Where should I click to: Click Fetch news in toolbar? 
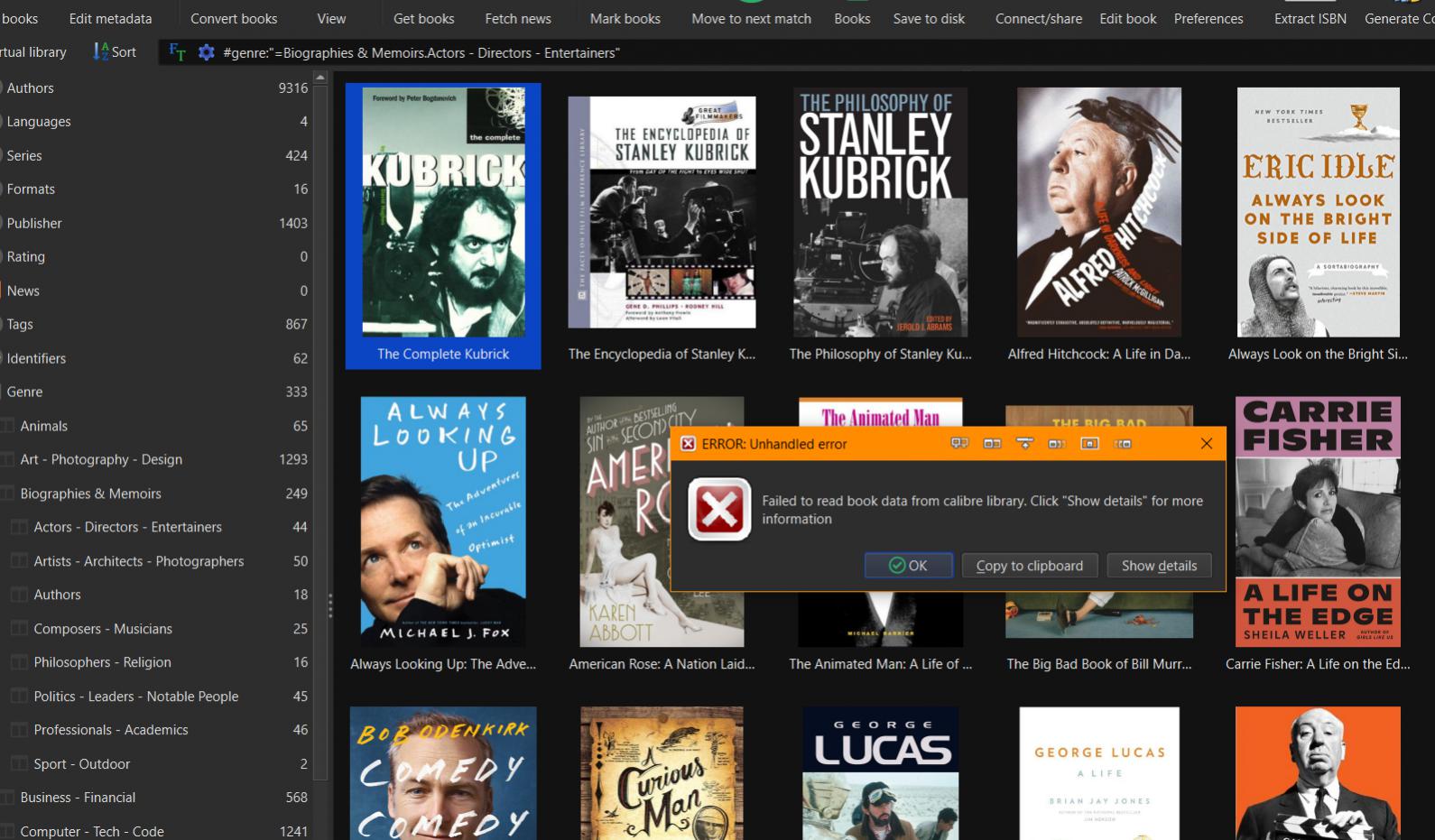tap(518, 18)
